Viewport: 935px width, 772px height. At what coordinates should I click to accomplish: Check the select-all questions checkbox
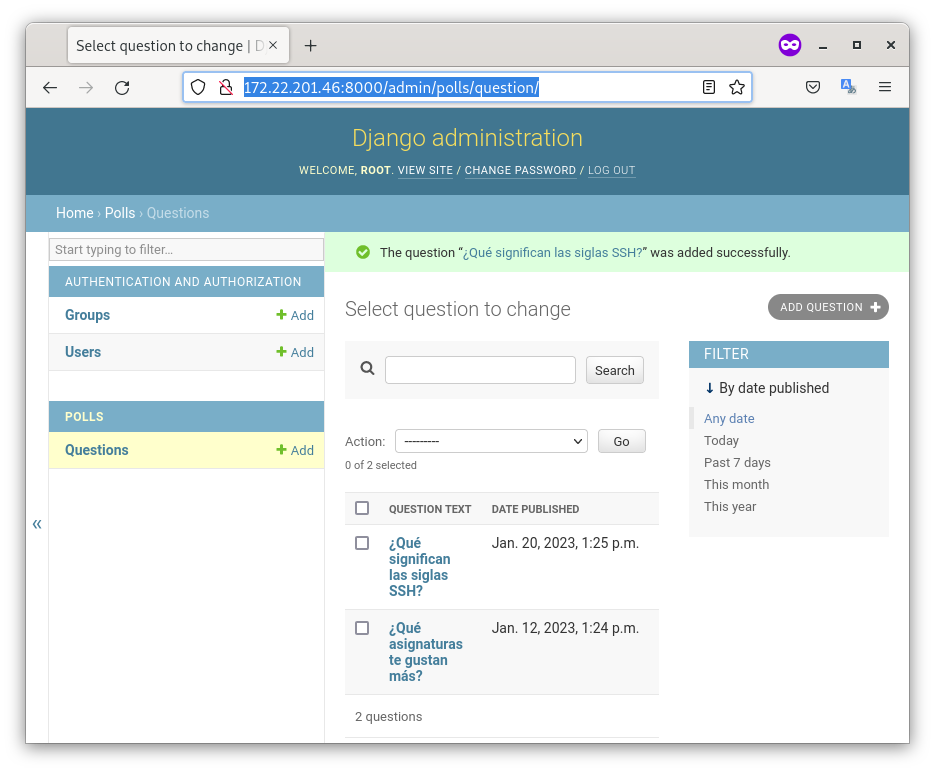pyautogui.click(x=362, y=508)
